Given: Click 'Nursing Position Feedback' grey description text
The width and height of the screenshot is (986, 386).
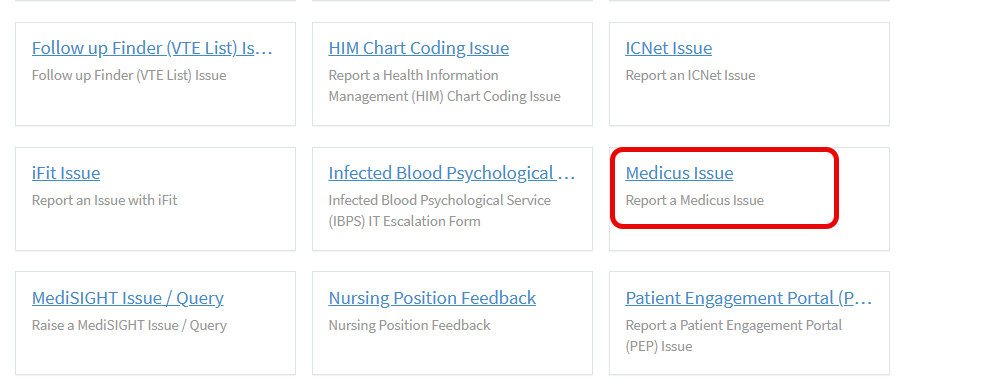Looking at the screenshot, I should click(x=409, y=326).
